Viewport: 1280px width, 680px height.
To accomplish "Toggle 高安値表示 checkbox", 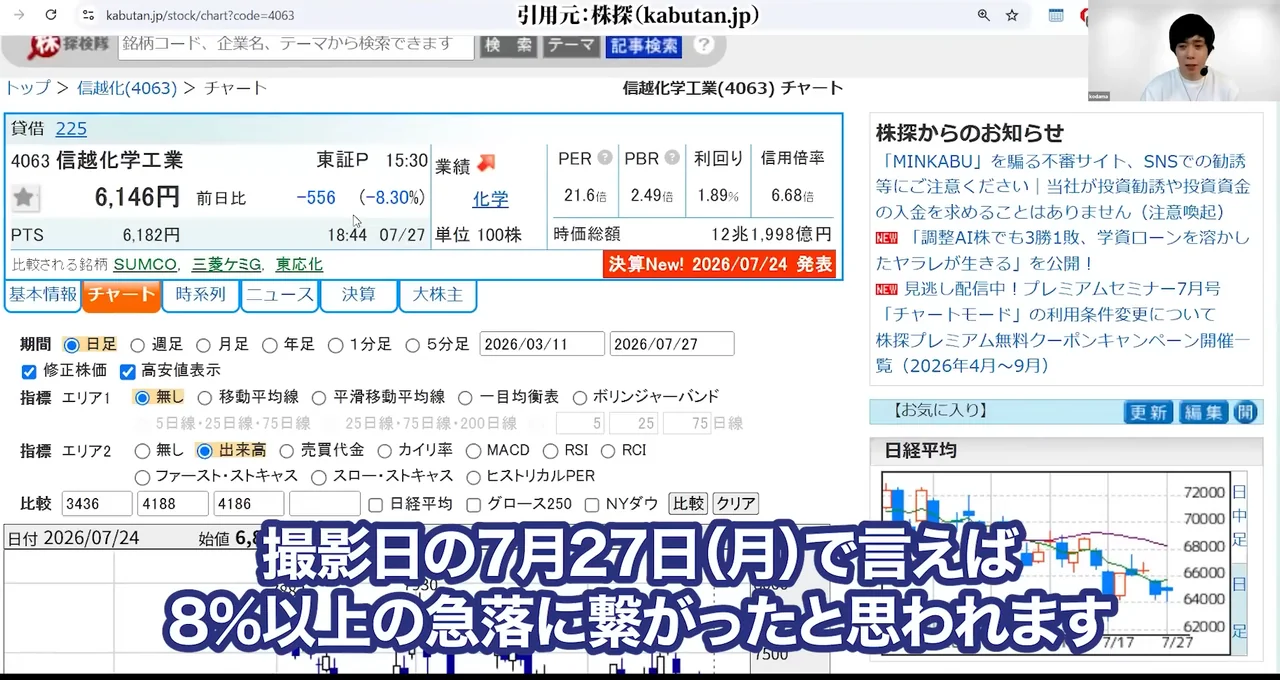I will pos(127,371).
